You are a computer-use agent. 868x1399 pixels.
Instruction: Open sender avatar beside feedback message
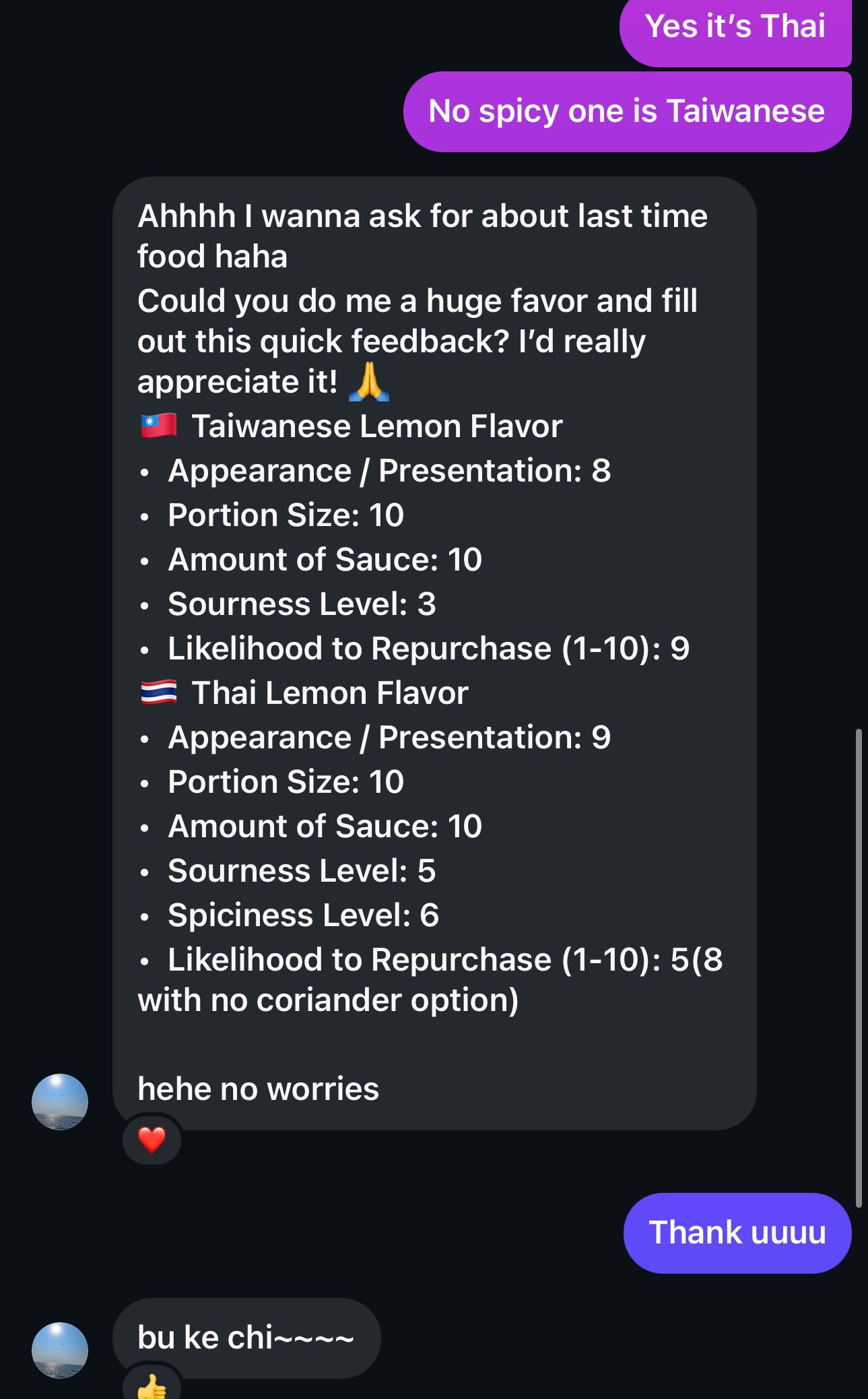(x=60, y=1102)
